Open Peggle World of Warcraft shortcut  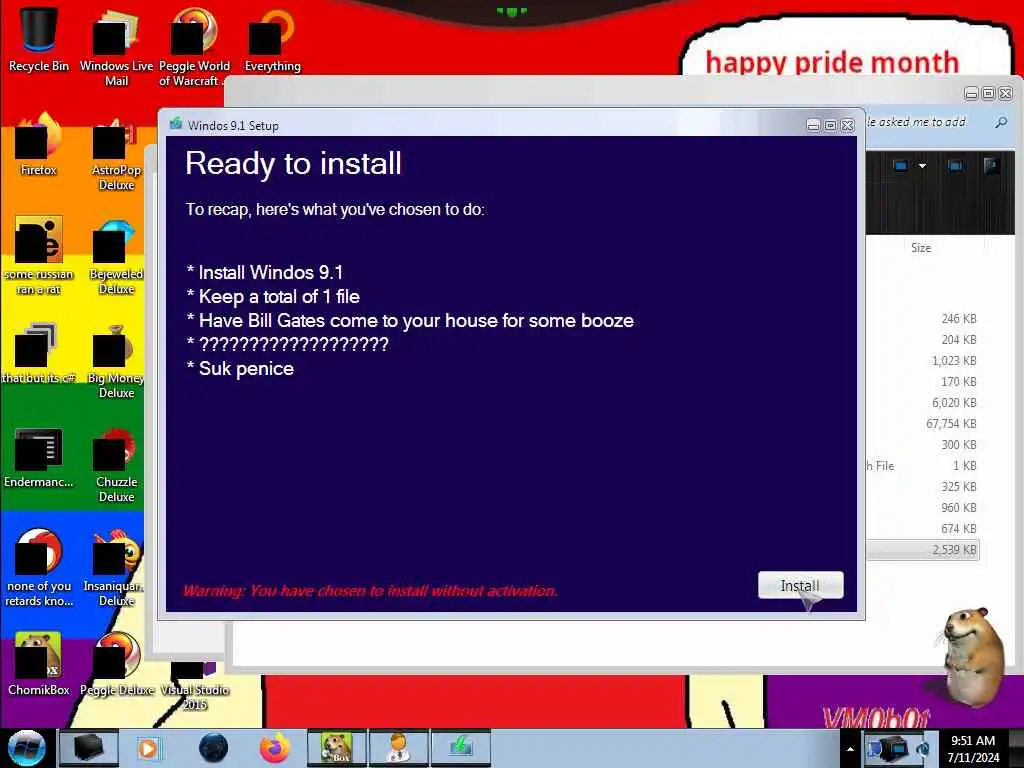point(194,47)
